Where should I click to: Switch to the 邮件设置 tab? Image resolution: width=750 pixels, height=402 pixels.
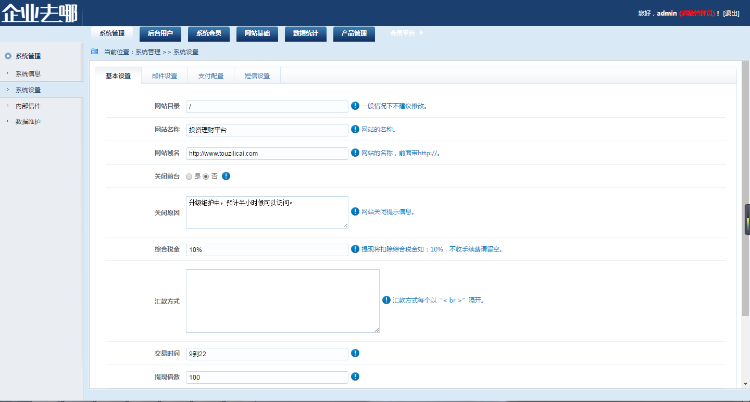[165, 76]
